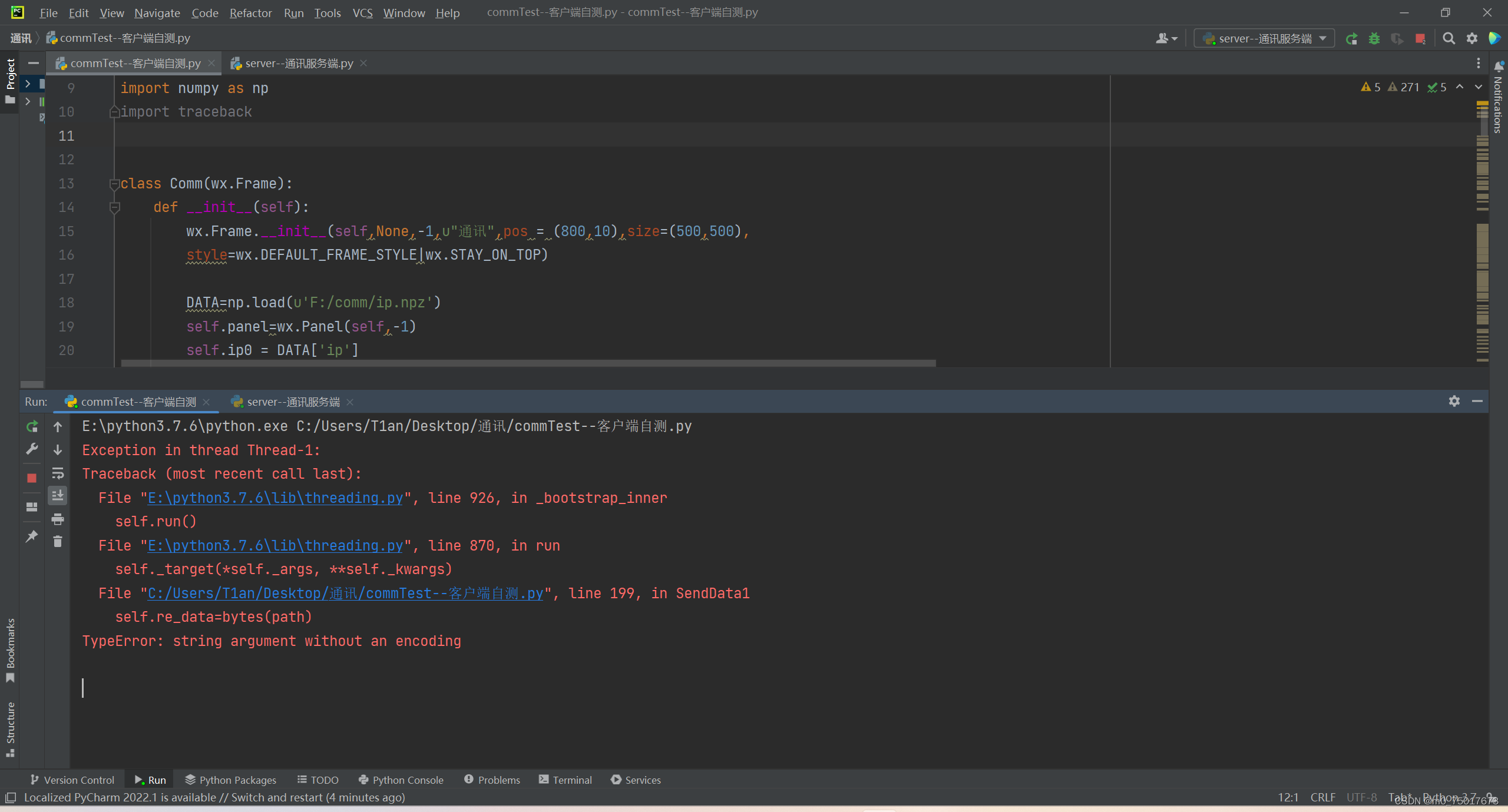The height and width of the screenshot is (812, 1508).
Task: Open the Refactor menu
Action: pos(250,13)
